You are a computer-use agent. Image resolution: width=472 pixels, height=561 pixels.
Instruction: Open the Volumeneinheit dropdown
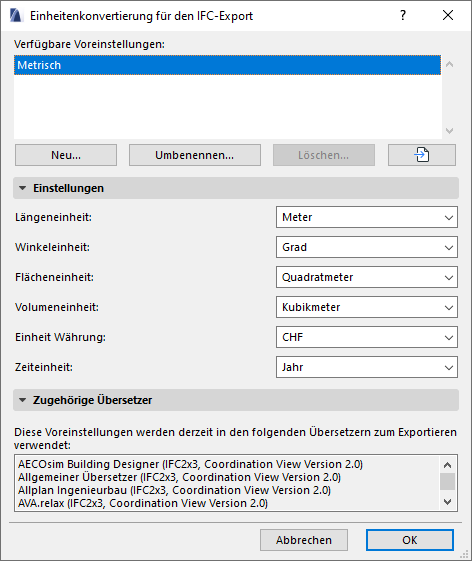tap(367, 307)
